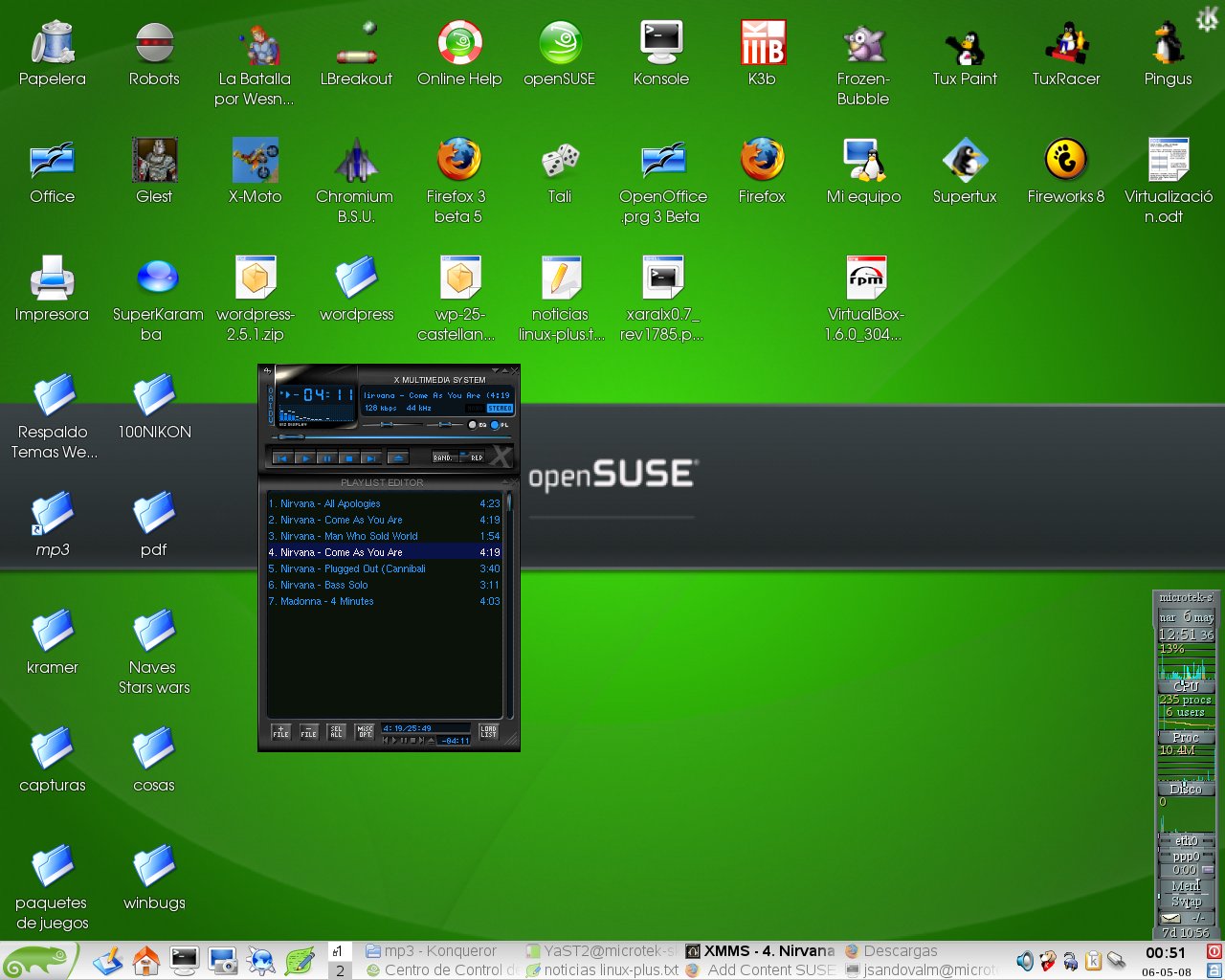Click playlist - FILE remove button
This screenshot has width=1225, height=980.
(309, 731)
